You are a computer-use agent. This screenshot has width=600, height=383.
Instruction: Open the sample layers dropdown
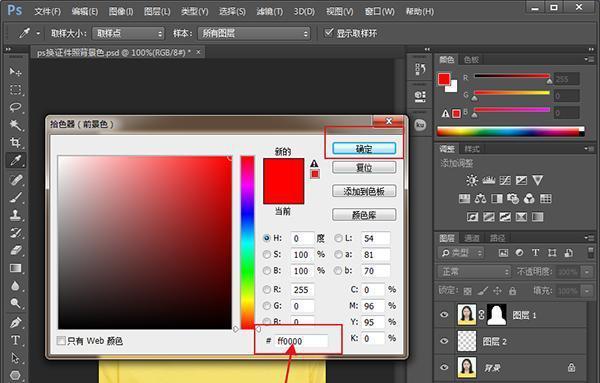254,34
